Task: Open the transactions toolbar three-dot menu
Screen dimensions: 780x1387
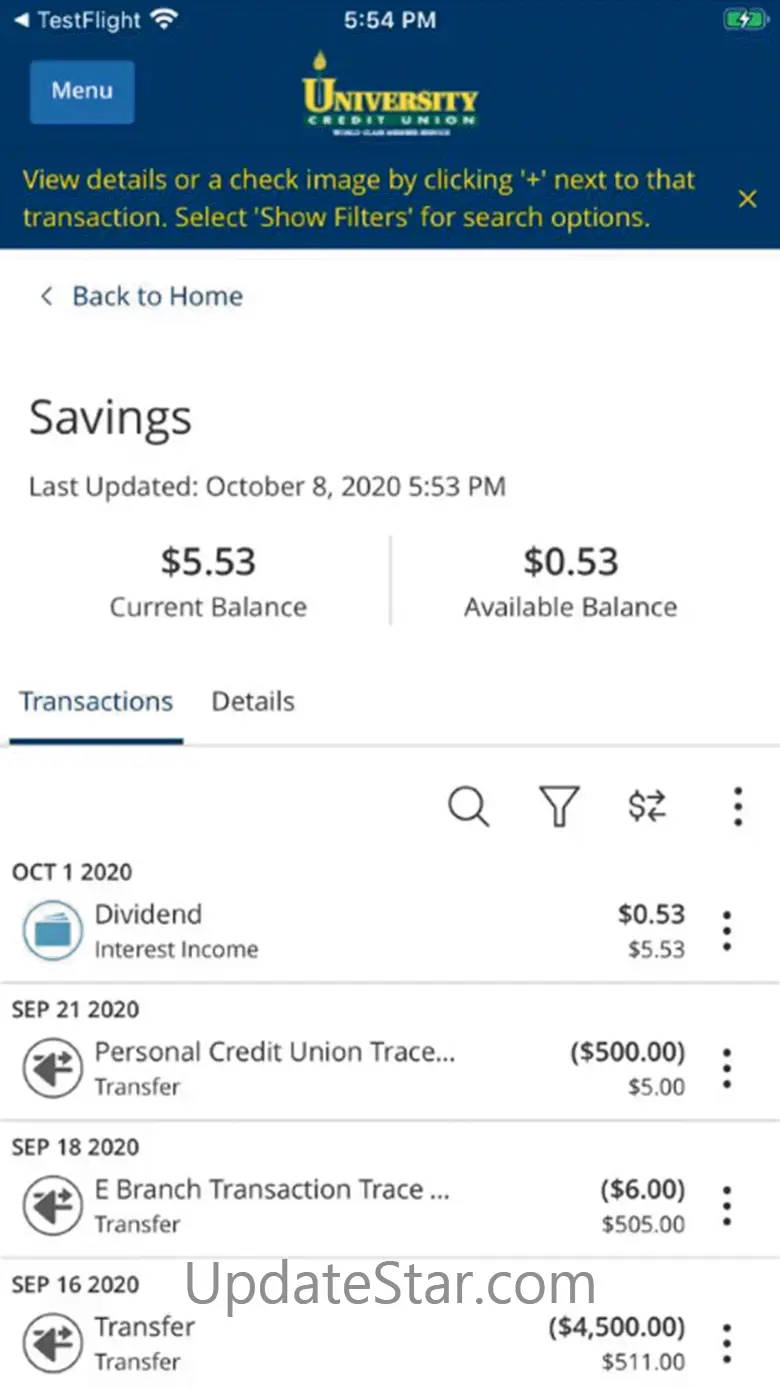Action: pos(737,806)
